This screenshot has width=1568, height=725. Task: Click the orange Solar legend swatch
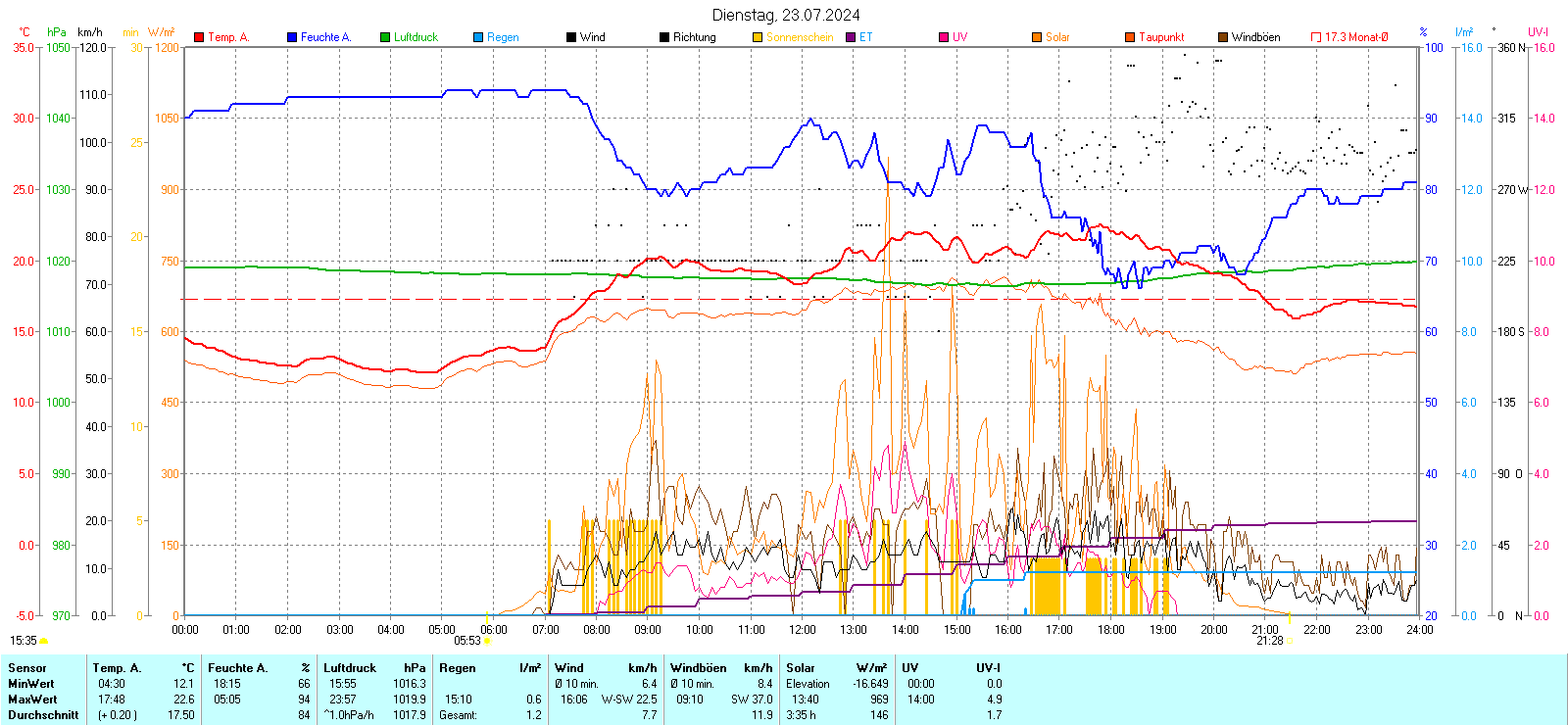pyautogui.click(x=1037, y=37)
